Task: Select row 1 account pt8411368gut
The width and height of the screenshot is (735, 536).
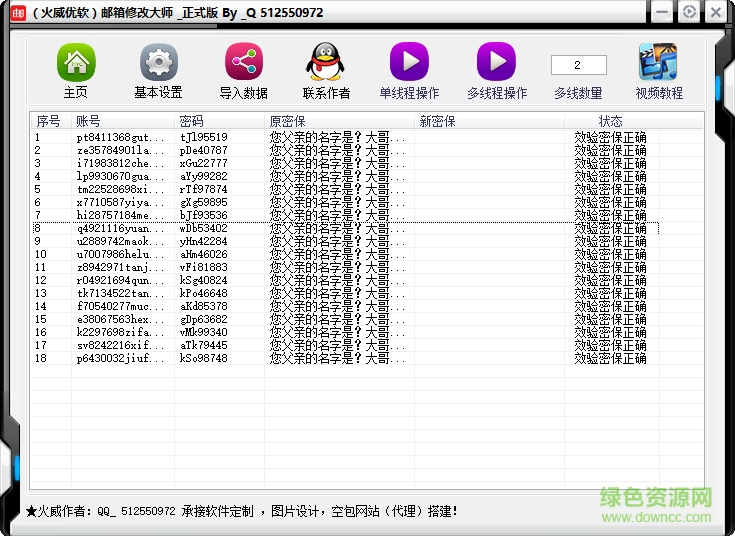Action: [120, 137]
